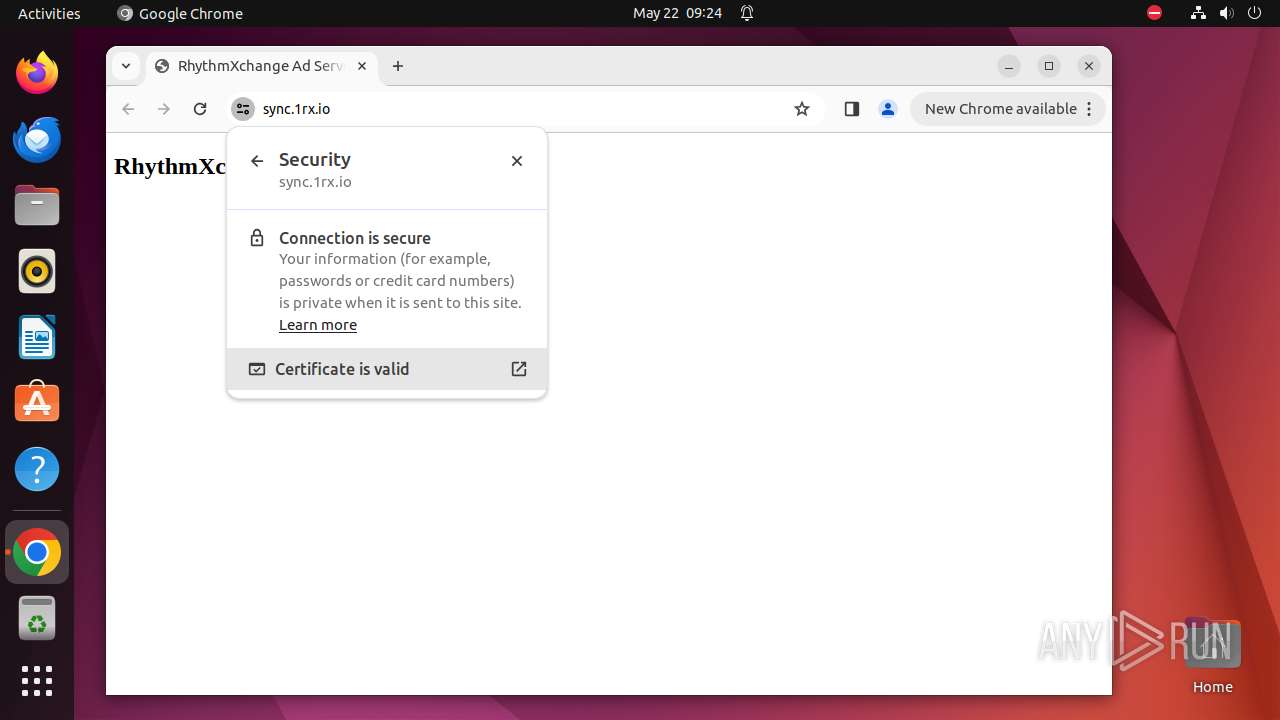Maximize the Chrome window
This screenshot has height=720, width=1280.
pyautogui.click(x=1049, y=66)
